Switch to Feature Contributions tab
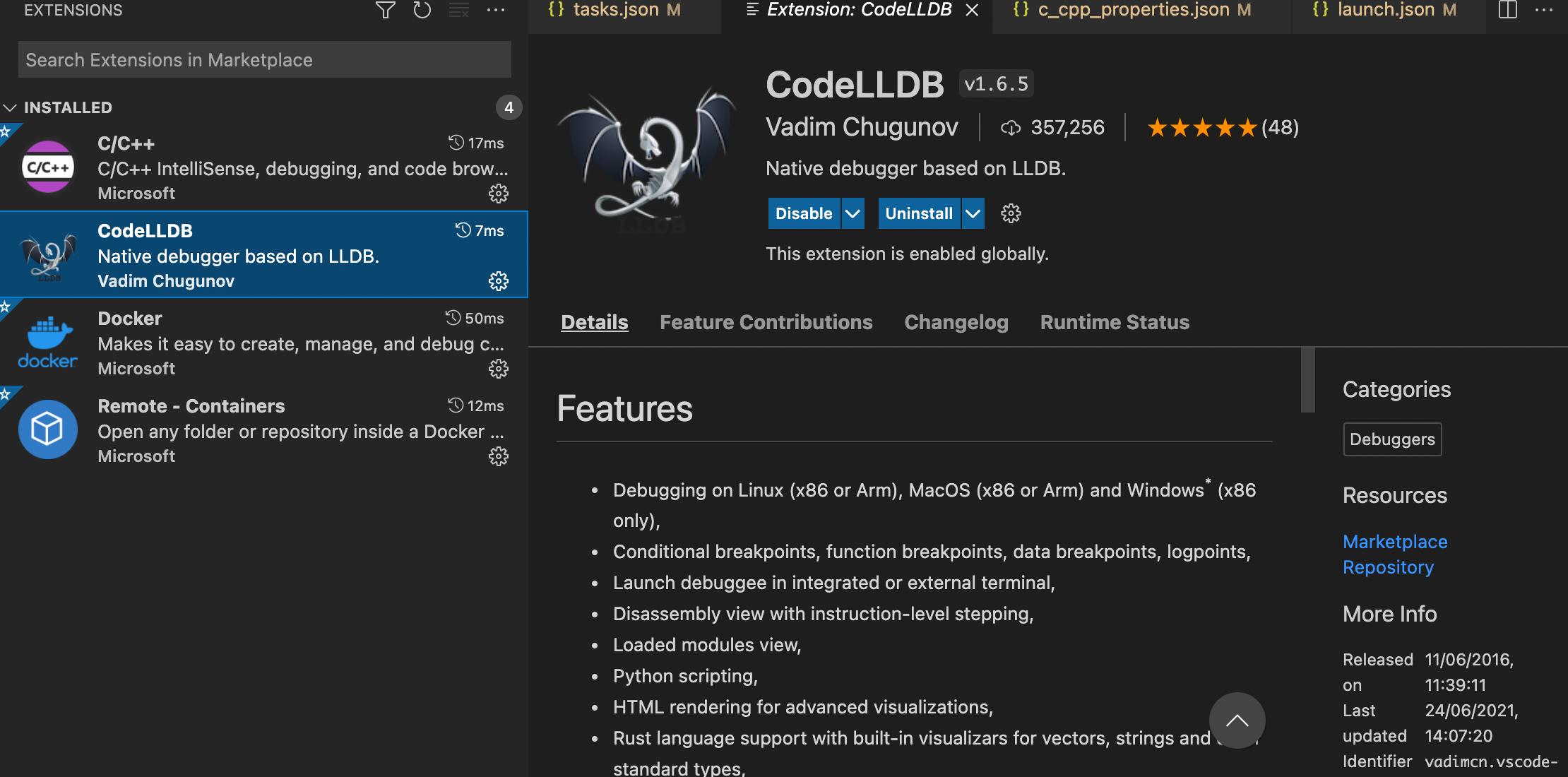The width and height of the screenshot is (1568, 777). click(766, 322)
